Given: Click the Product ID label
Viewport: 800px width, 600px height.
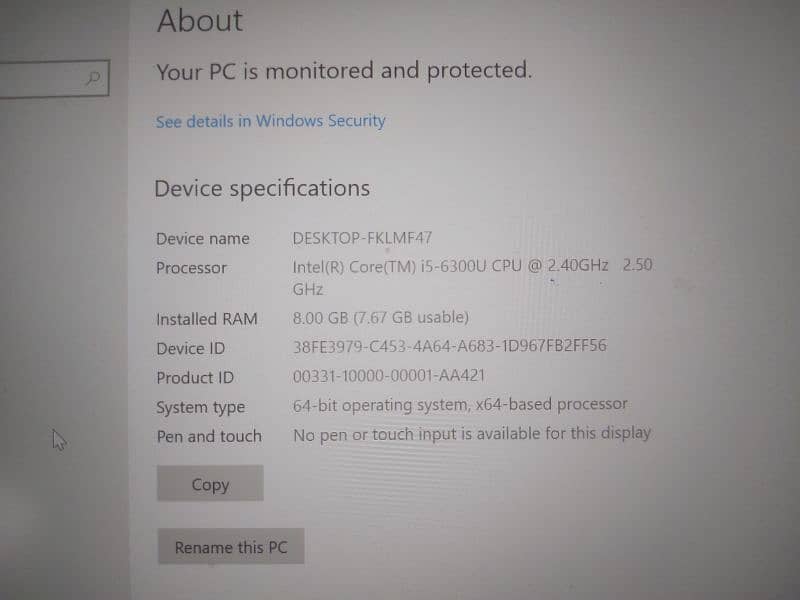Looking at the screenshot, I should click(195, 378).
